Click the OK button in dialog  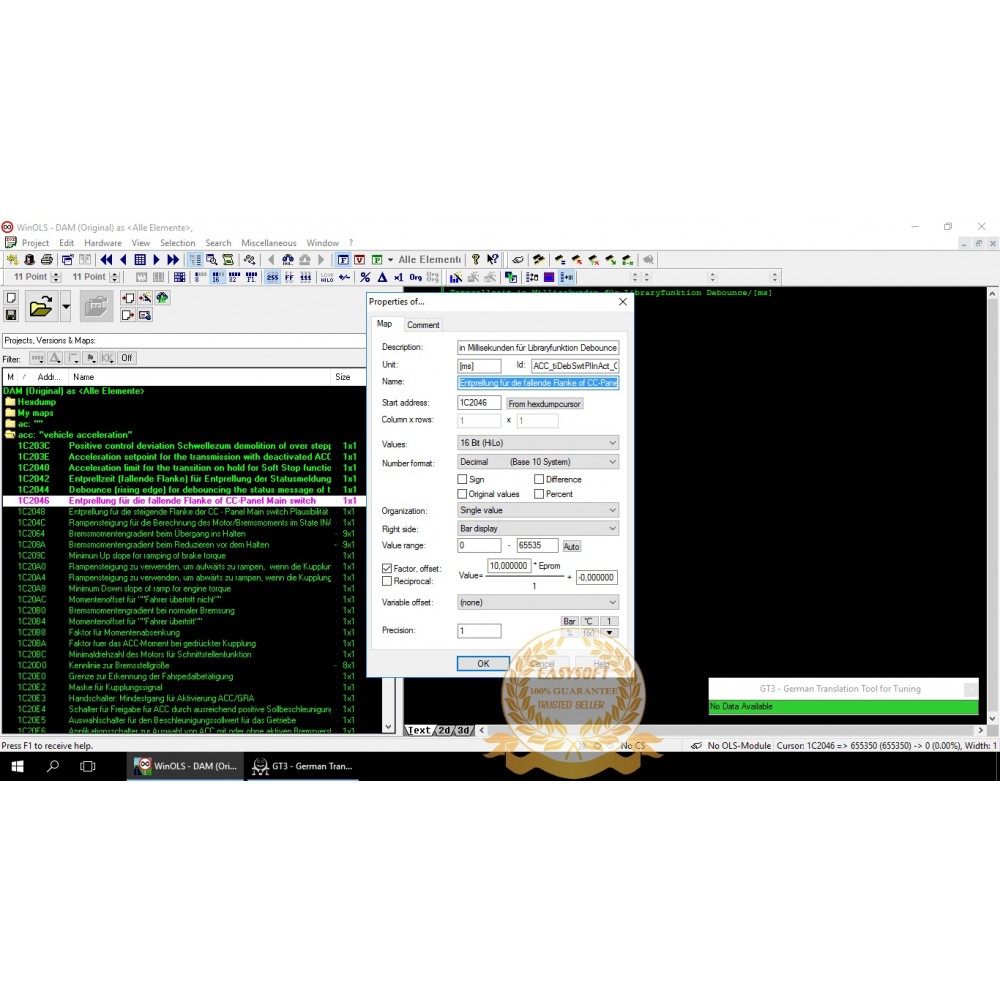point(483,664)
